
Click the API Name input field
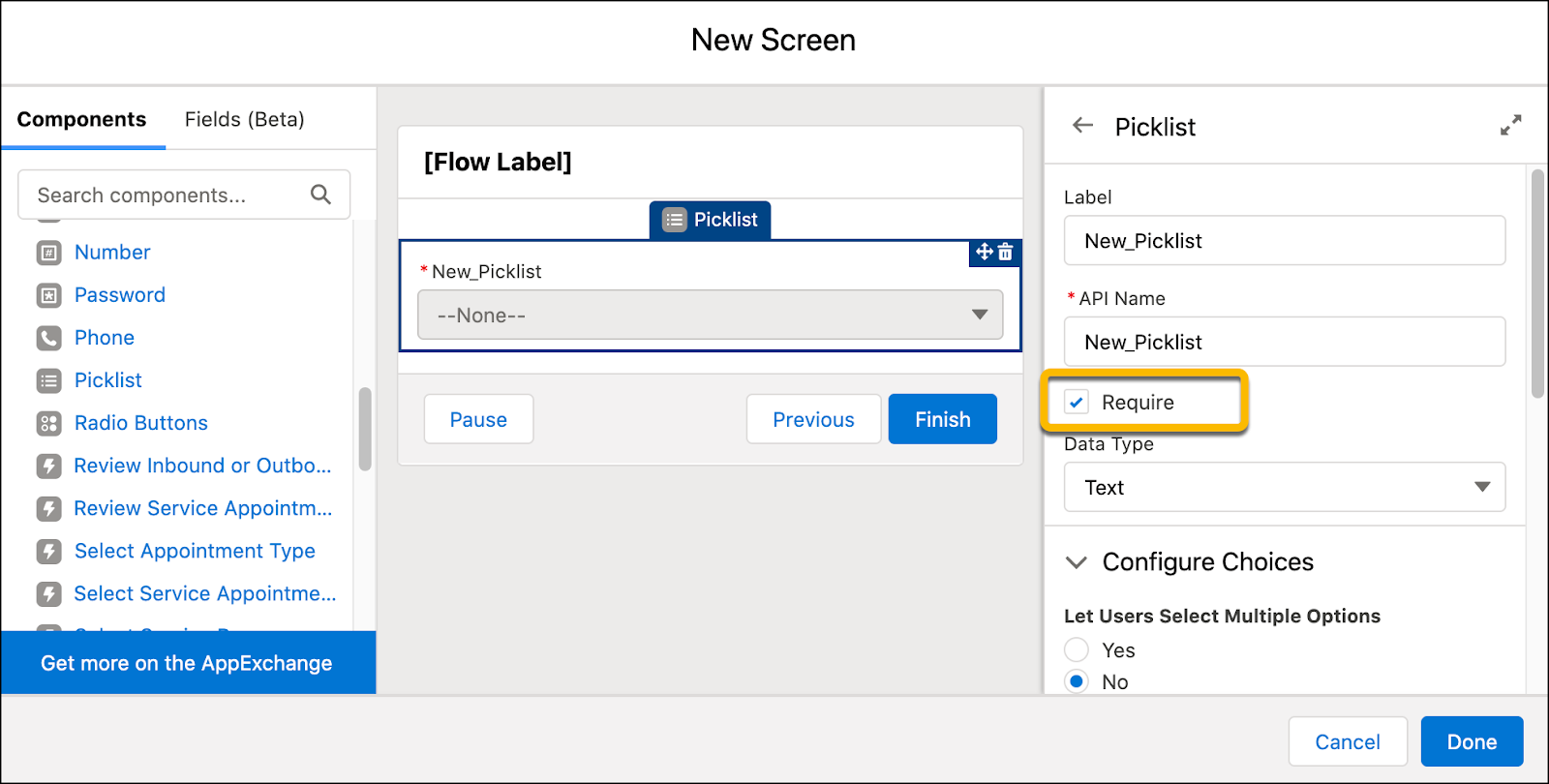1285,342
